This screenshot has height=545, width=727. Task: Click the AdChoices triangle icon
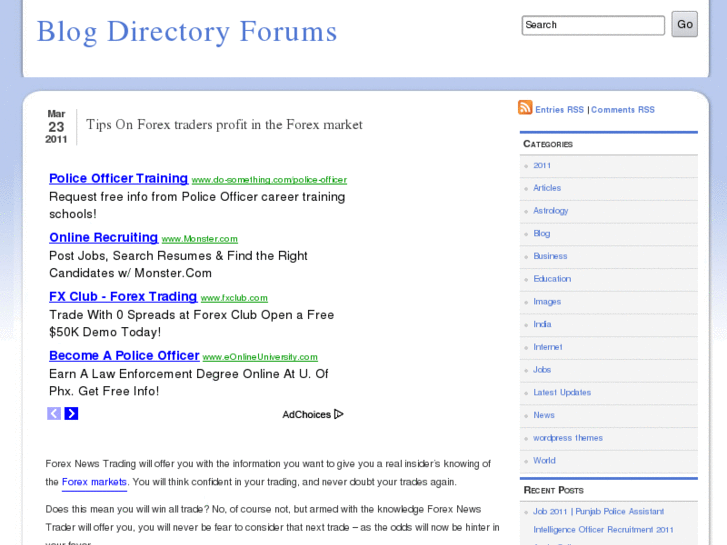339,414
